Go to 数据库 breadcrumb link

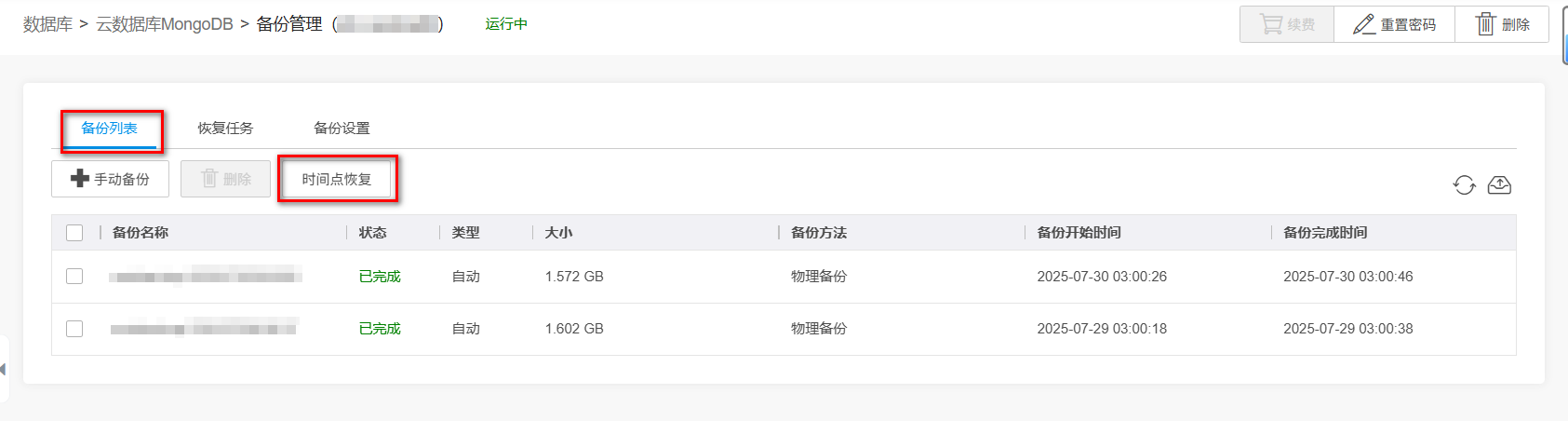47,24
